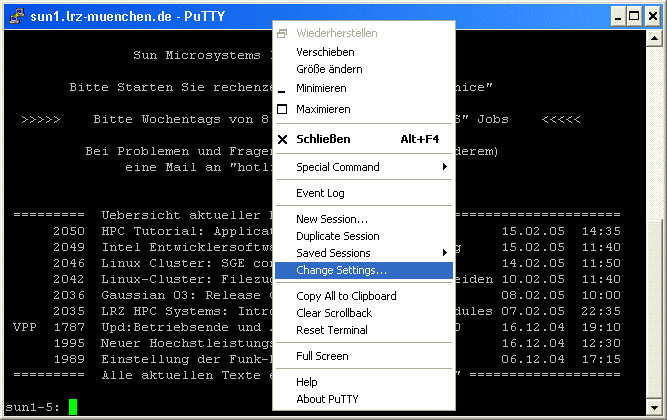
Task: Open PuTTY Help
Action: (x=364, y=382)
